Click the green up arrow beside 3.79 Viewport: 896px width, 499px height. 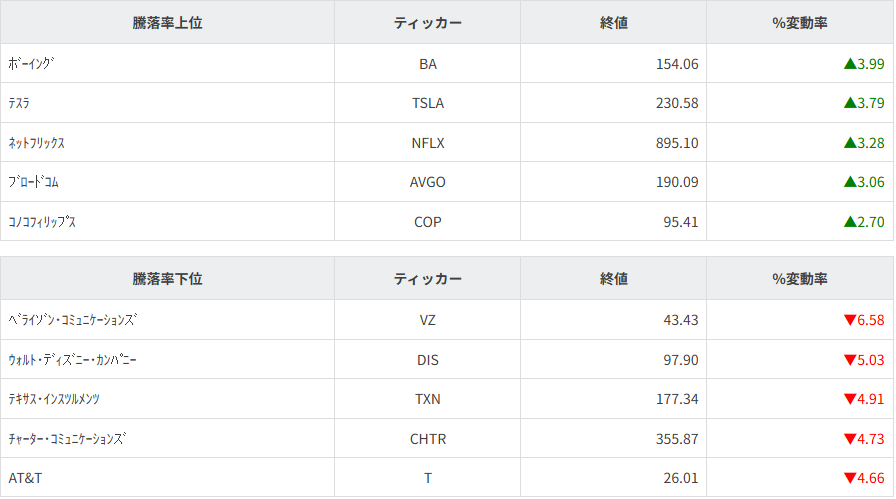coord(850,103)
